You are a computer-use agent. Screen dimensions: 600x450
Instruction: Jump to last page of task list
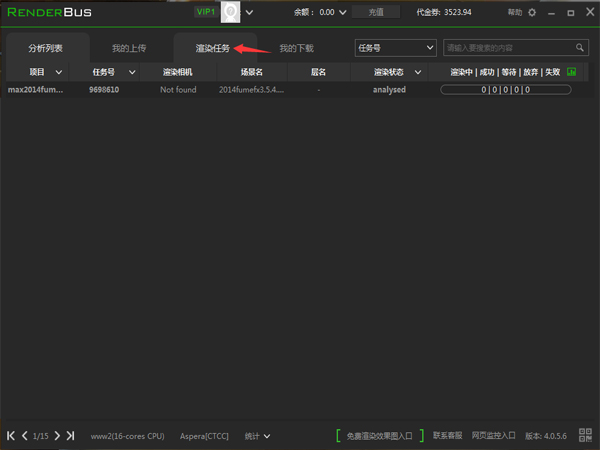70,435
